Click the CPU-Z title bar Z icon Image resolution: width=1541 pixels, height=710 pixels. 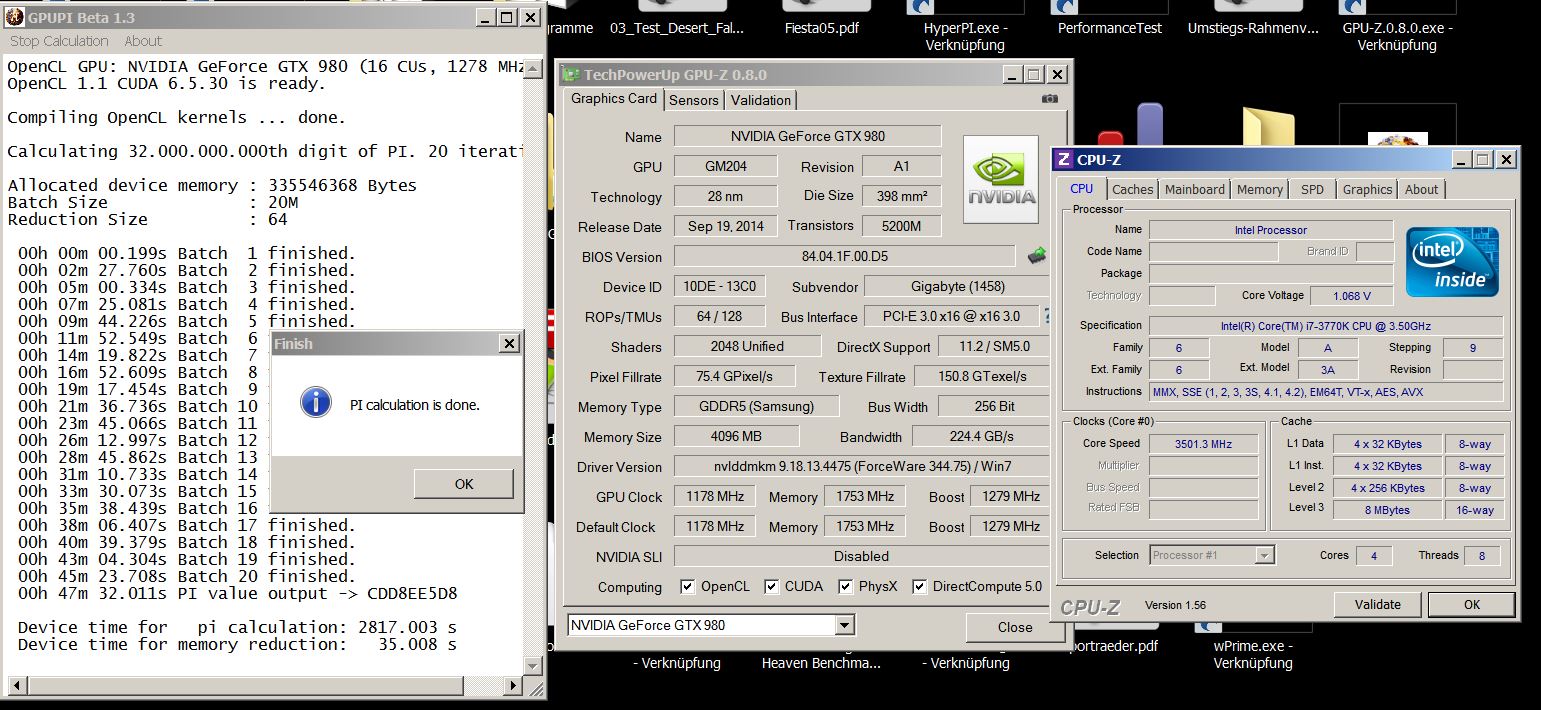click(x=1063, y=159)
